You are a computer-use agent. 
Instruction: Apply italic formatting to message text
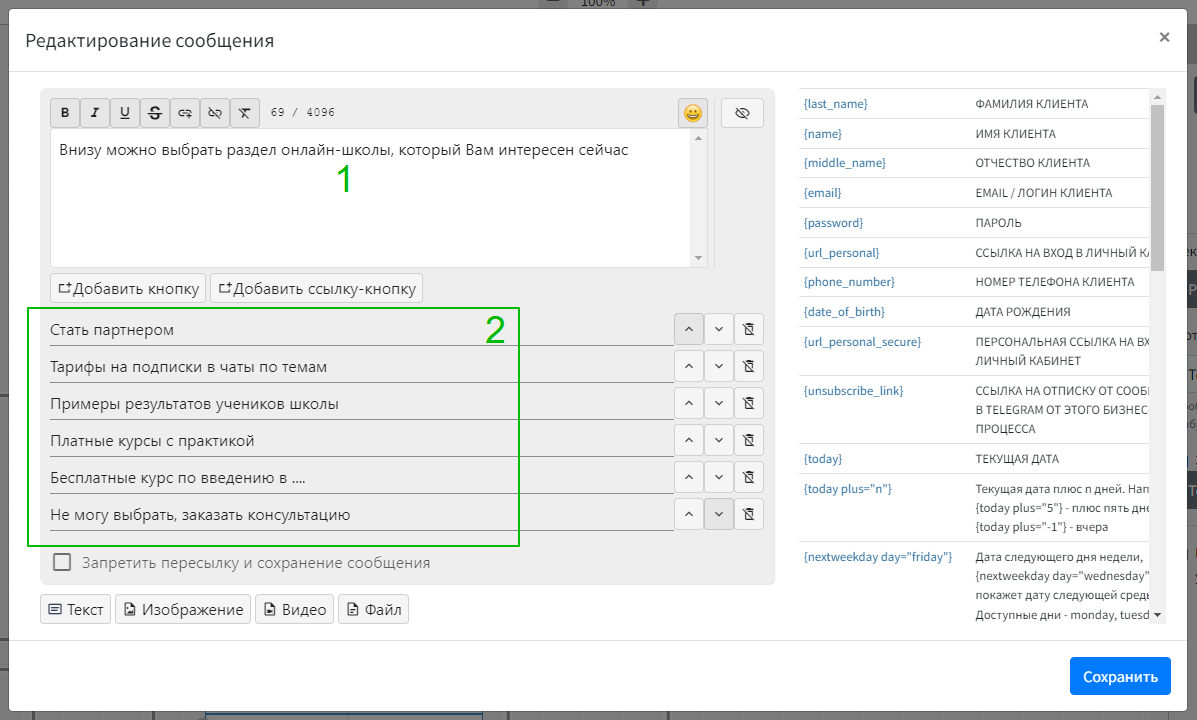(95, 113)
